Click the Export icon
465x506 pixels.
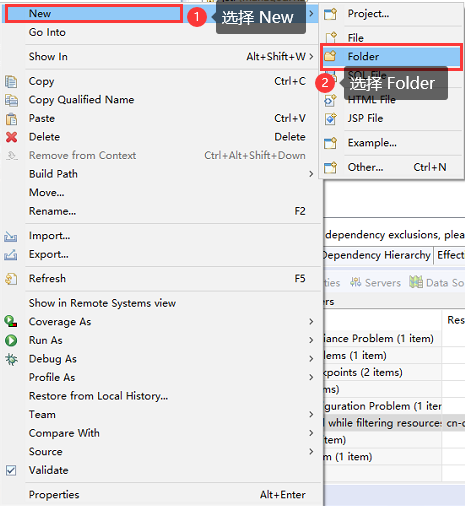pyautogui.click(x=11, y=255)
